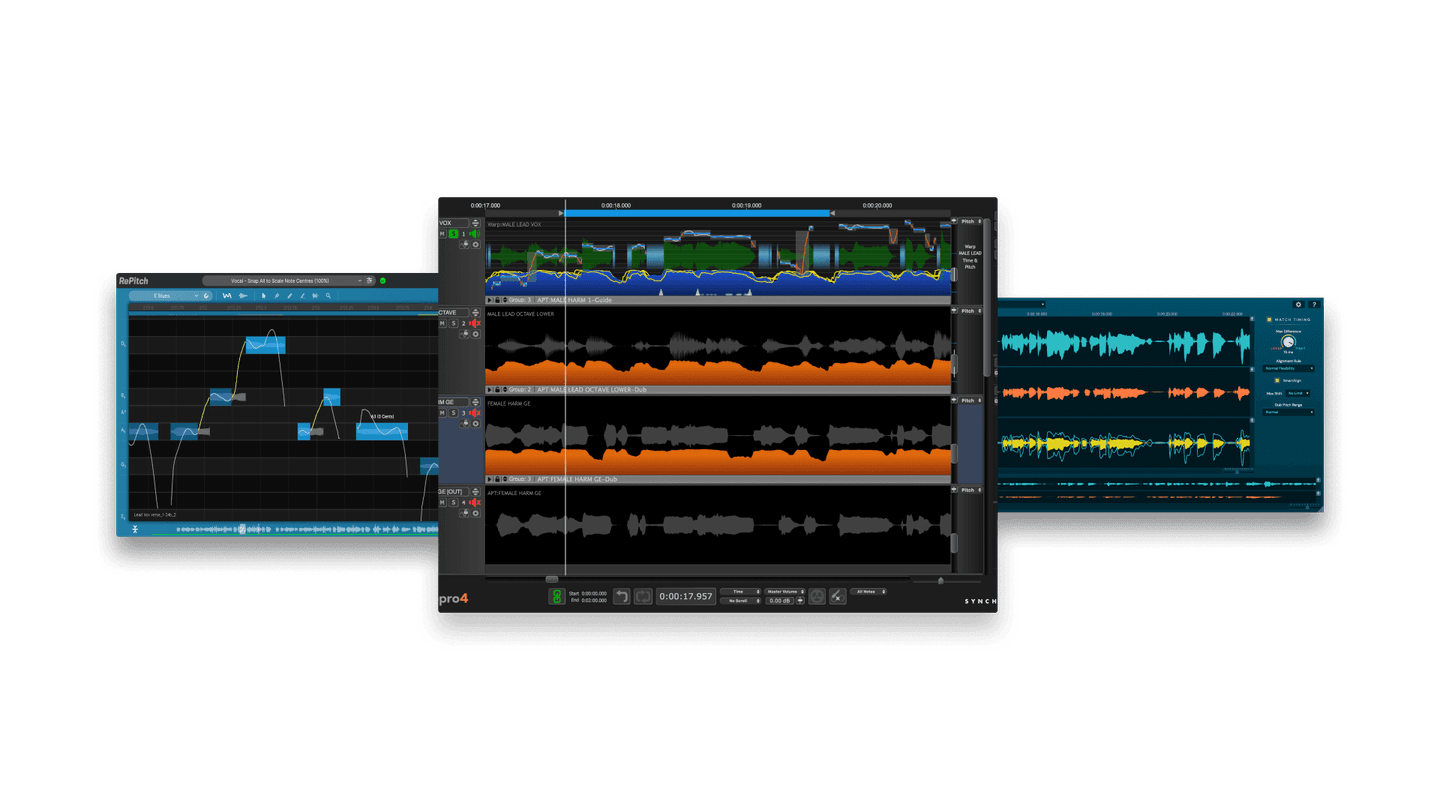Open the Master Volume dropdown
The width and height of the screenshot is (1440, 810).
(x=785, y=592)
